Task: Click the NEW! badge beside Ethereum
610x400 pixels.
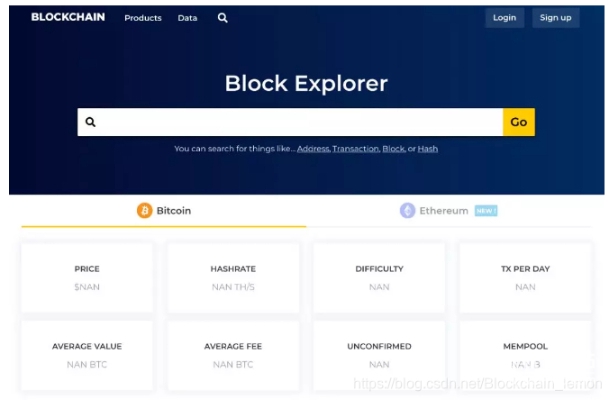Action: (x=486, y=211)
